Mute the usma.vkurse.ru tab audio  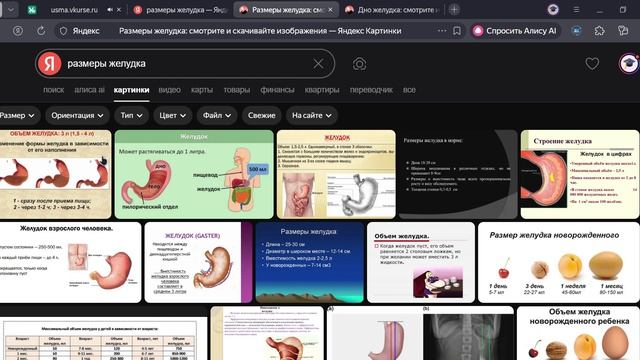pos(110,10)
